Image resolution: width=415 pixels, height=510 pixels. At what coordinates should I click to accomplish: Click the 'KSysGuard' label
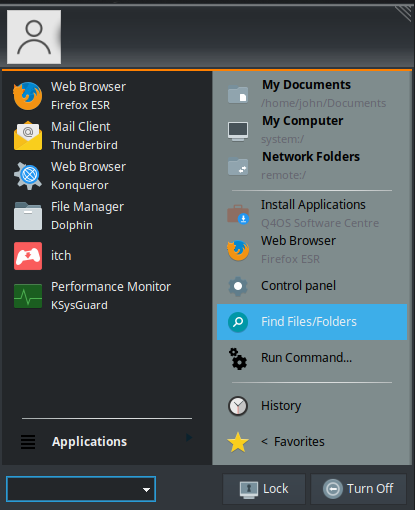click(79, 306)
